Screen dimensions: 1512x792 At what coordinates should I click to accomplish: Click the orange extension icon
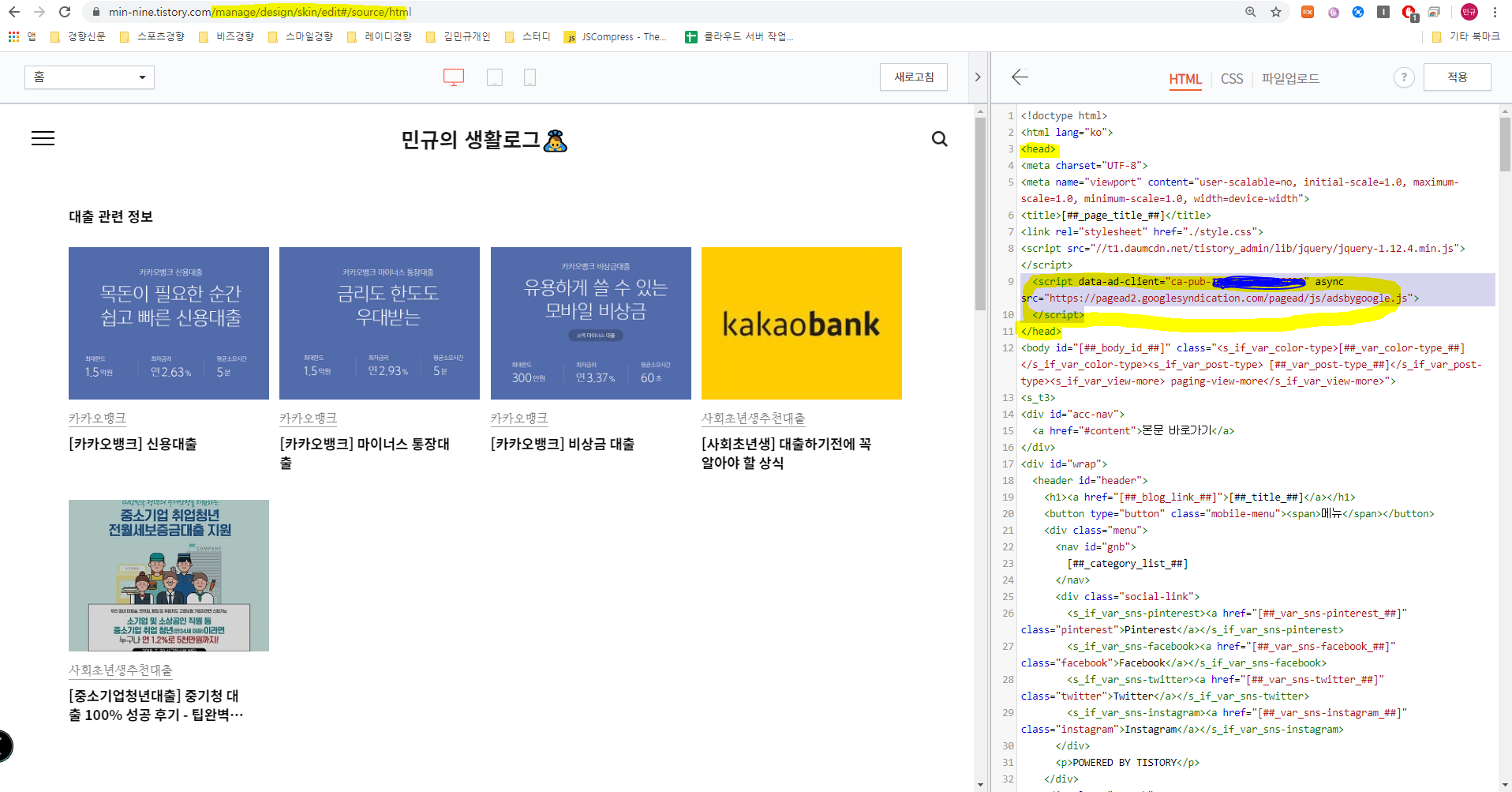click(x=1308, y=12)
